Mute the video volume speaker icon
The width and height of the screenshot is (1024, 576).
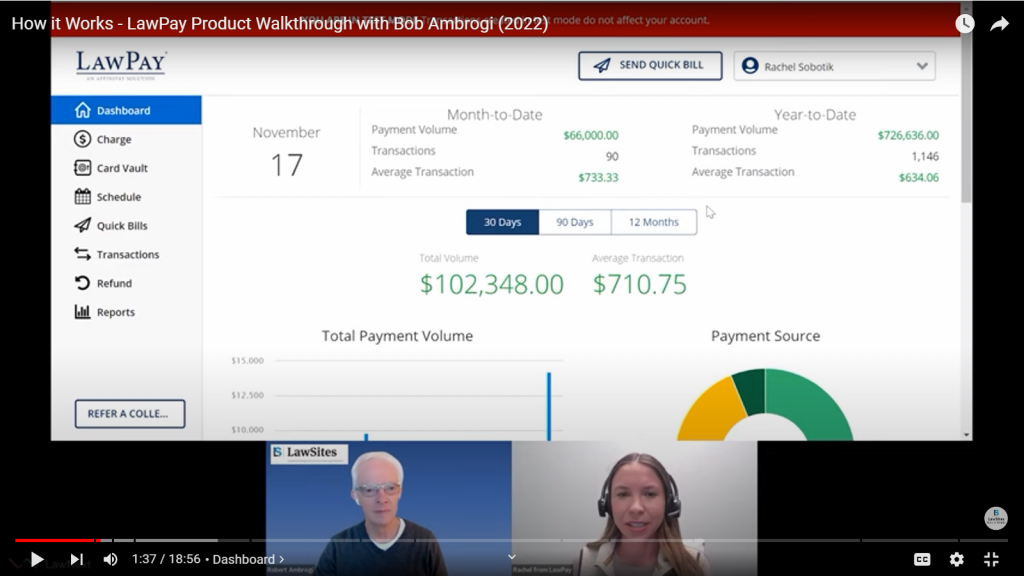[x=110, y=559]
